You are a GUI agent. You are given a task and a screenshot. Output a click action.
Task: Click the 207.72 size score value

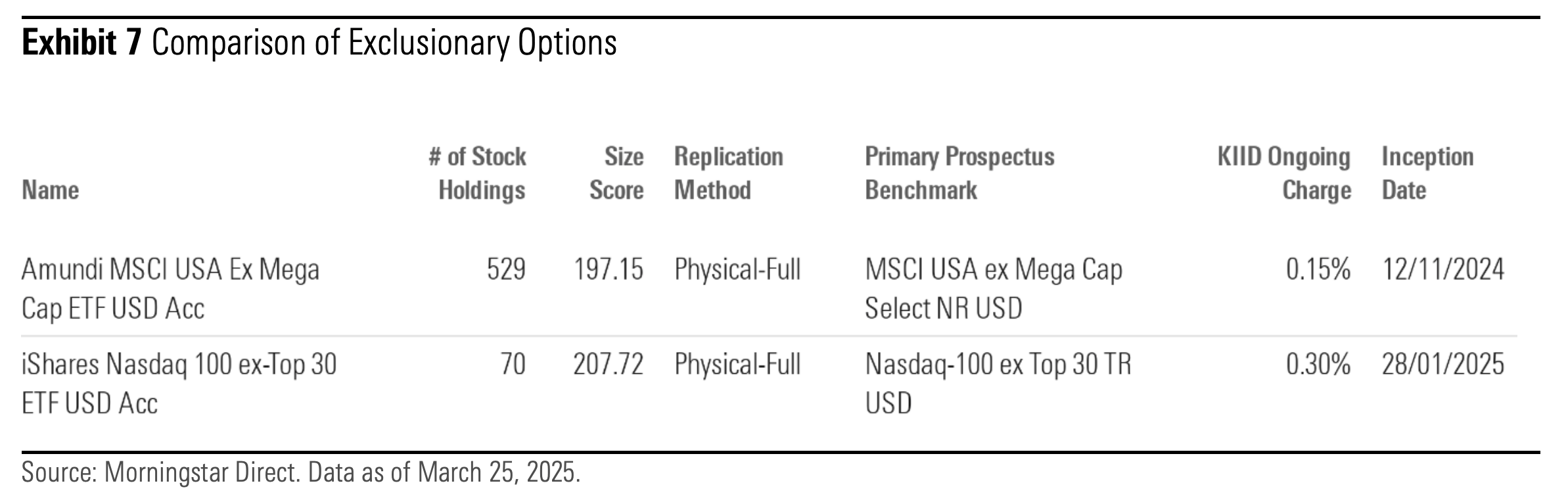point(608,364)
